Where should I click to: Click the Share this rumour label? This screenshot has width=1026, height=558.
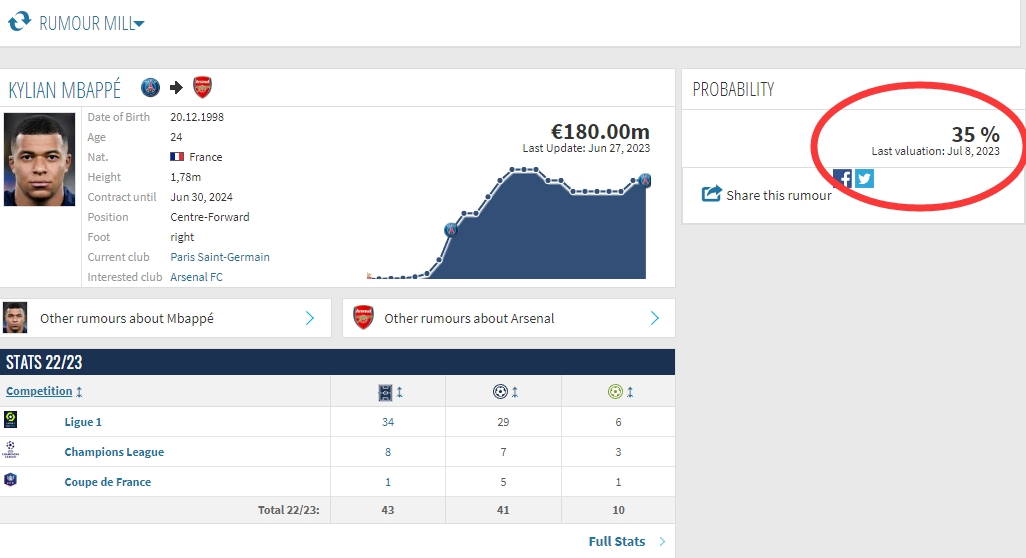(x=779, y=195)
